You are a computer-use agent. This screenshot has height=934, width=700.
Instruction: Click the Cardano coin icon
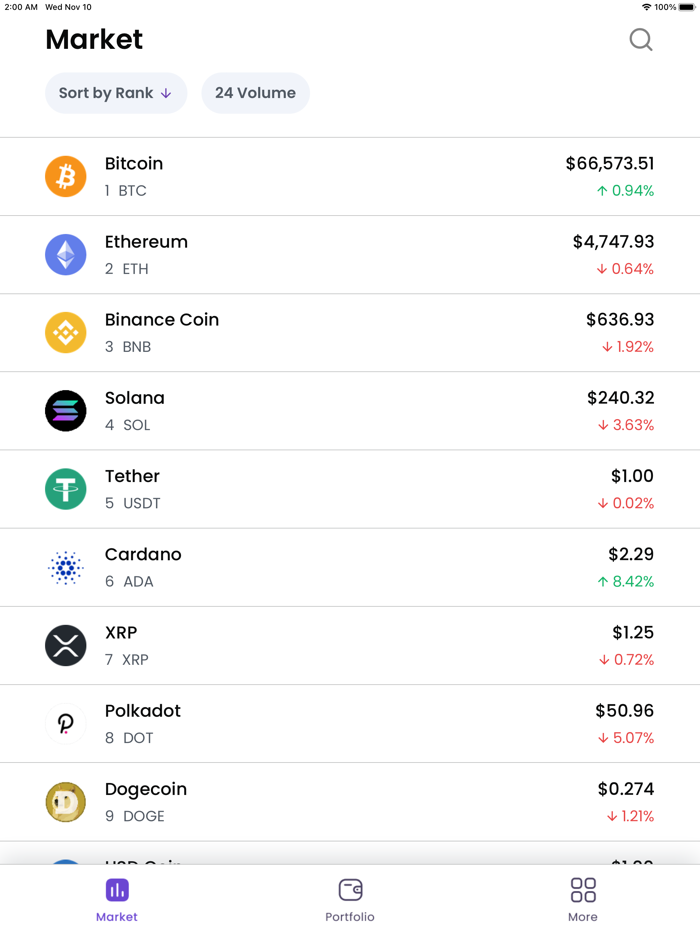pos(66,567)
